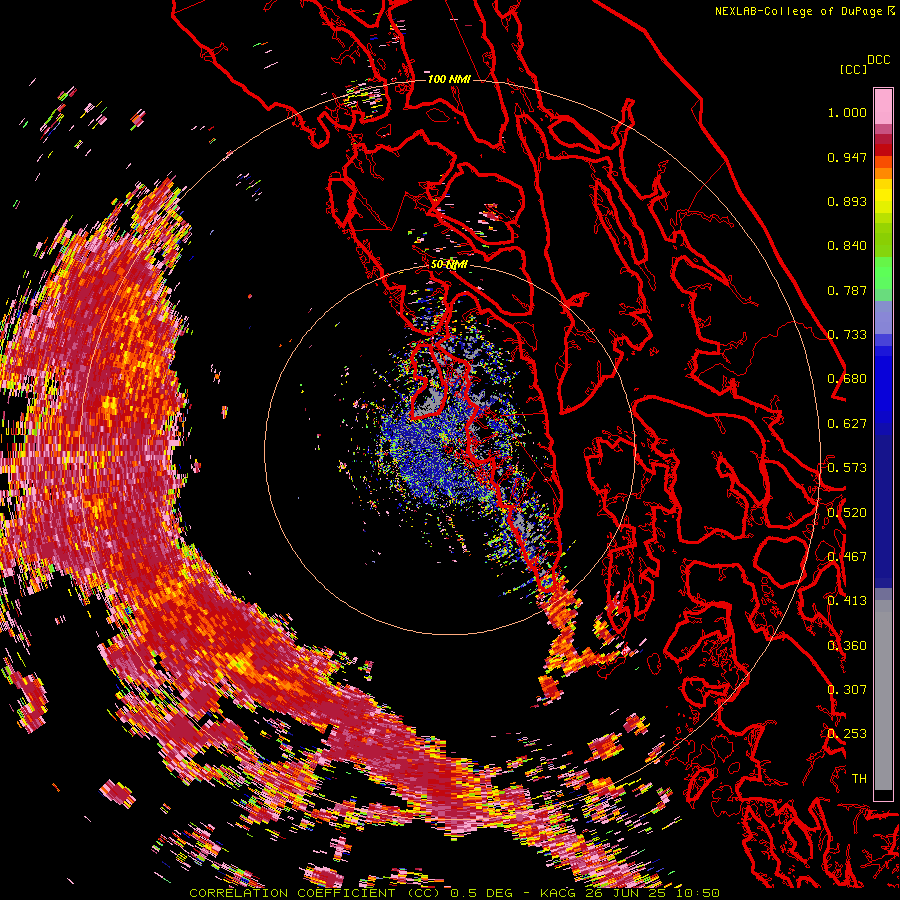Screen dimensions: 900x900
Task: Select the 0.787 scale value
Action: click(847, 290)
